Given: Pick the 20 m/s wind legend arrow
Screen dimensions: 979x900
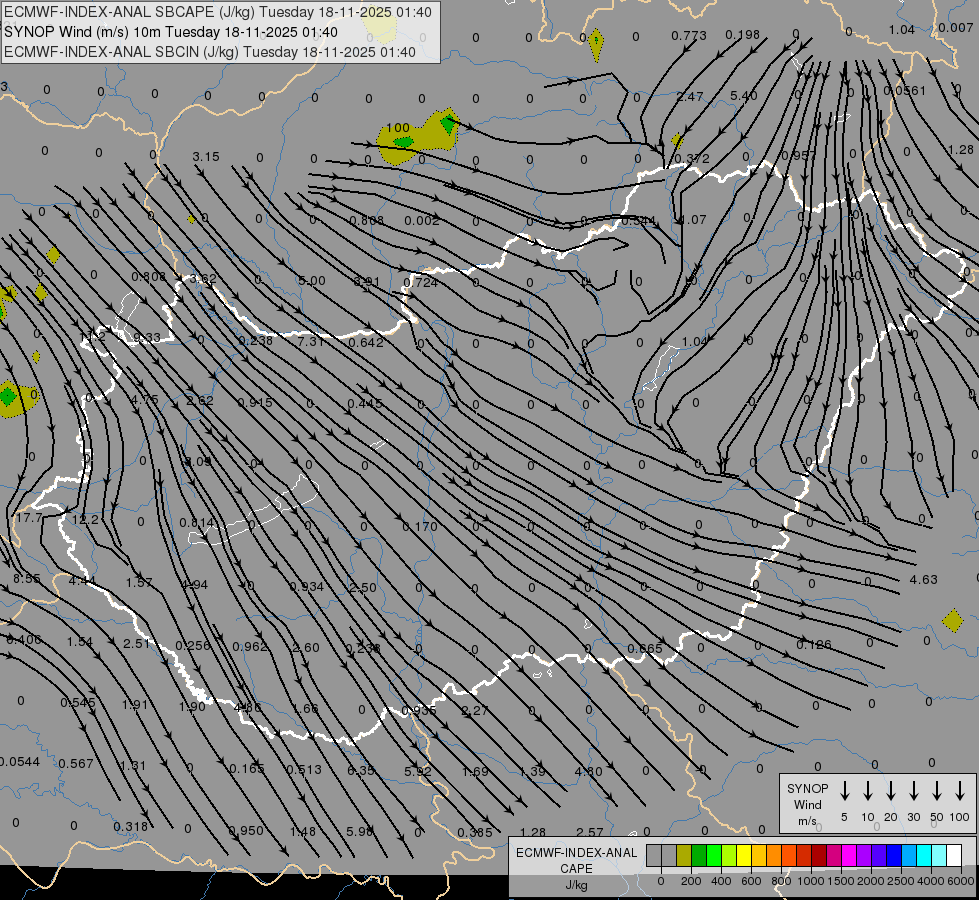Looking at the screenshot, I should coord(891,791).
